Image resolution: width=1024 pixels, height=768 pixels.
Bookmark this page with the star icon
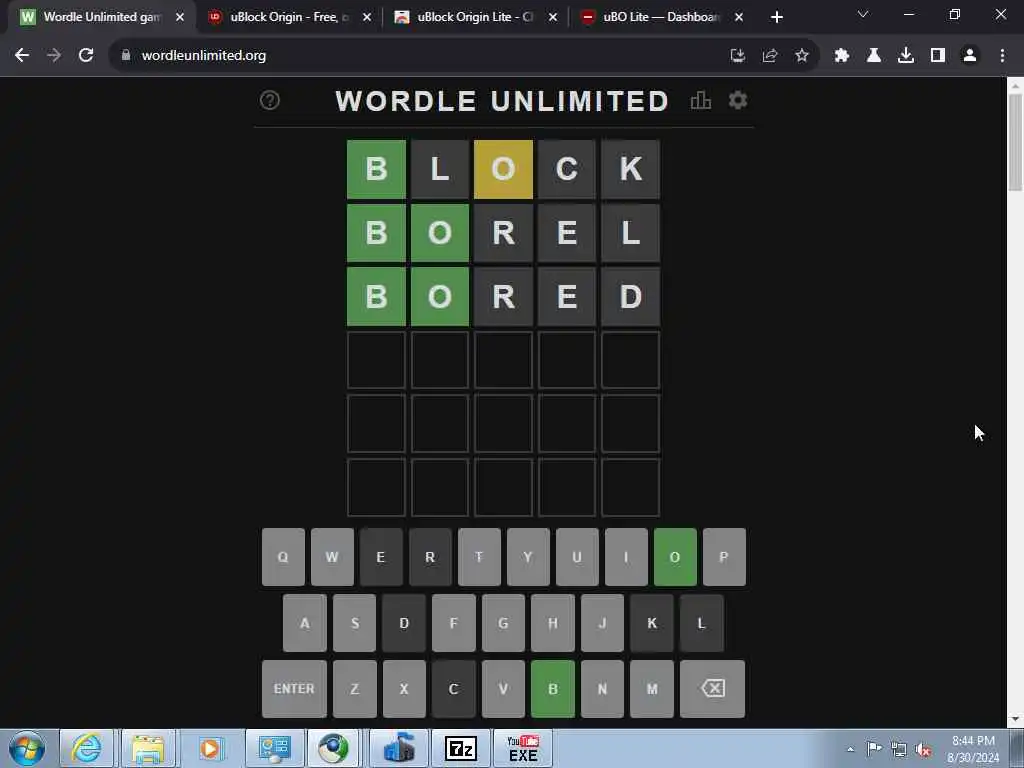(802, 56)
